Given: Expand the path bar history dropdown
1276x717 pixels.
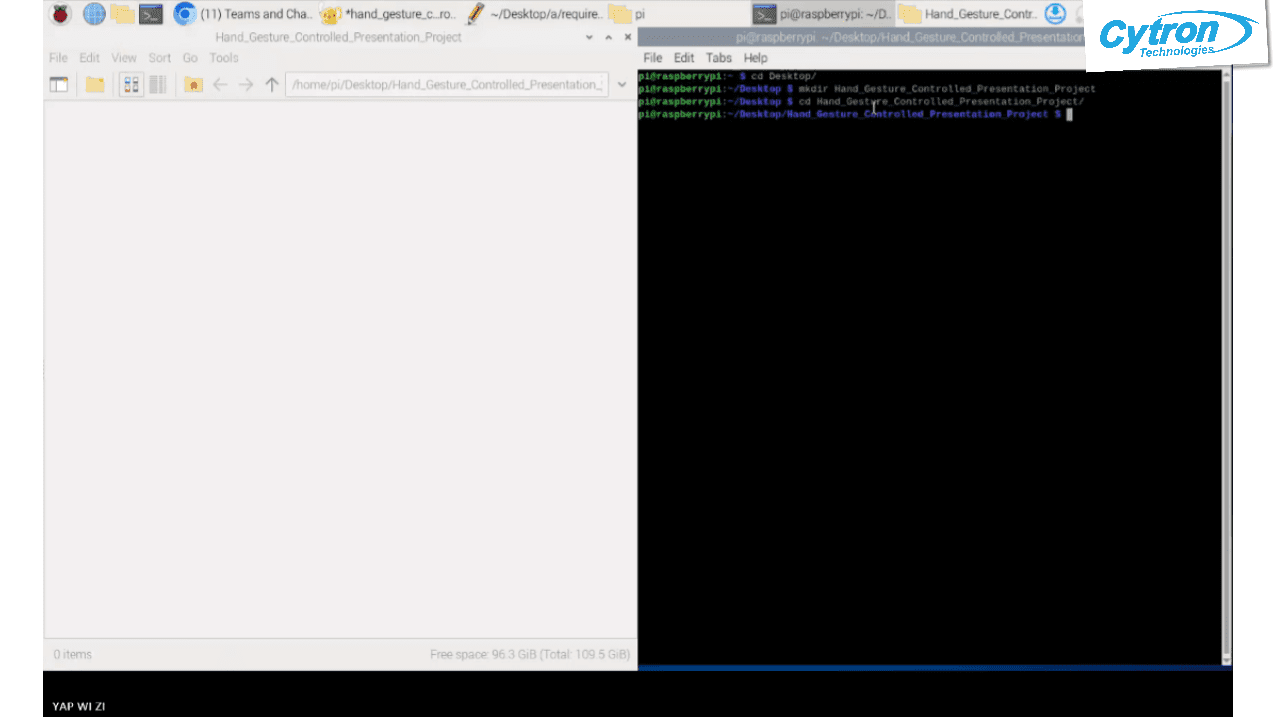Looking at the screenshot, I should click(622, 85).
